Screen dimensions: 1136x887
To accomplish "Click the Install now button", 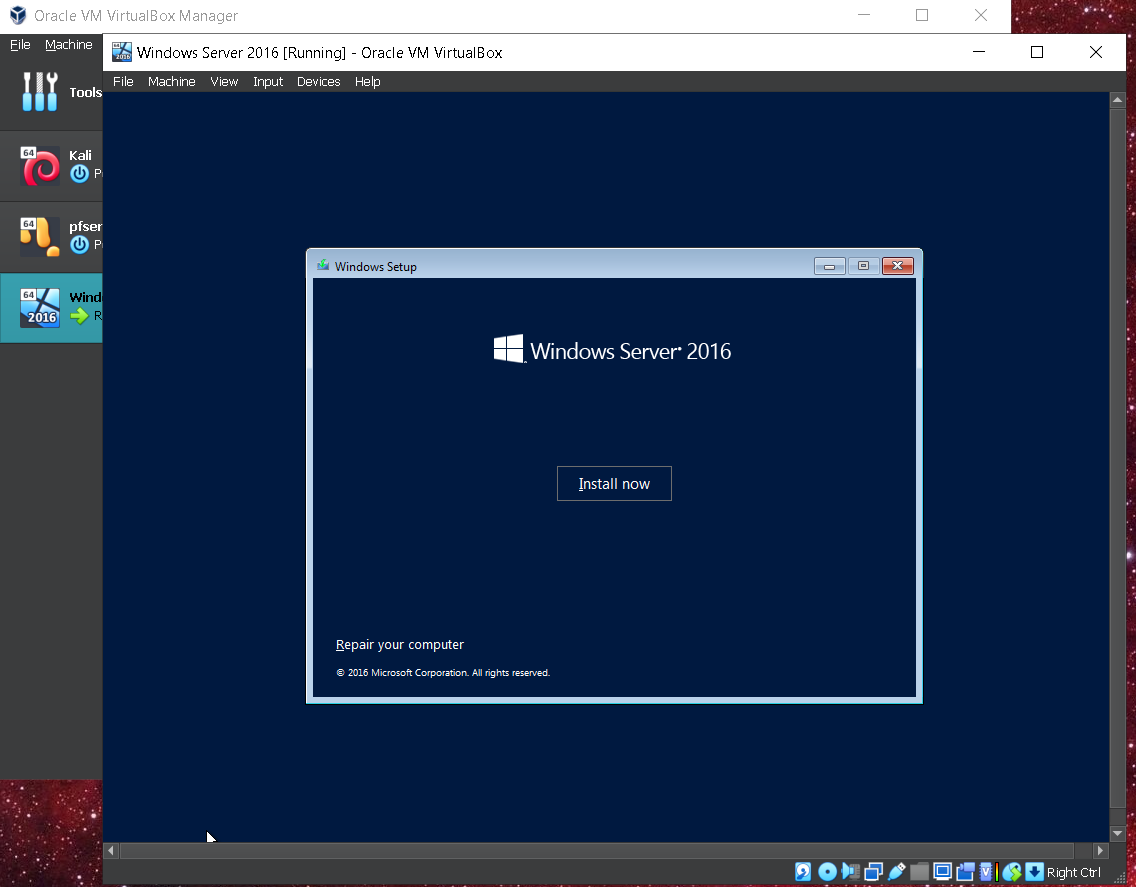I will pos(613,483).
